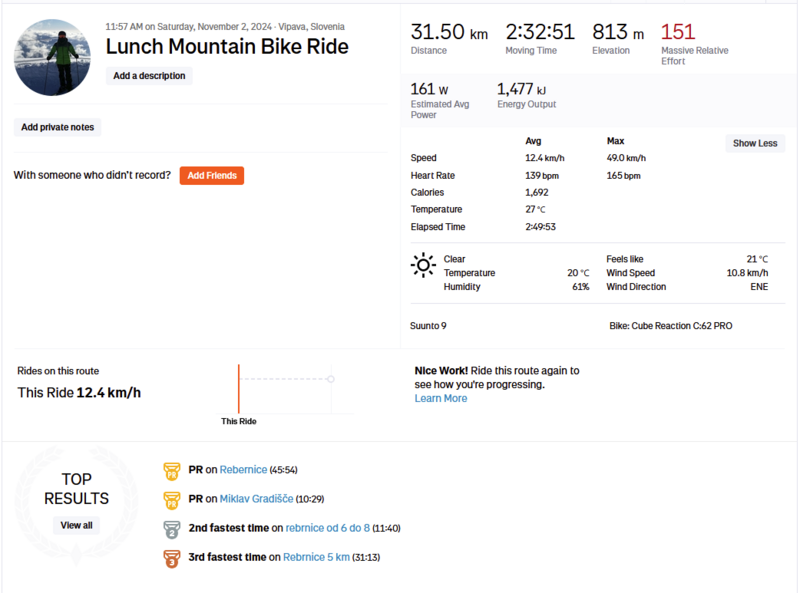This screenshot has width=800, height=593.
Task: Click the gold PR medal beside Rebernice
Action: coord(171,469)
